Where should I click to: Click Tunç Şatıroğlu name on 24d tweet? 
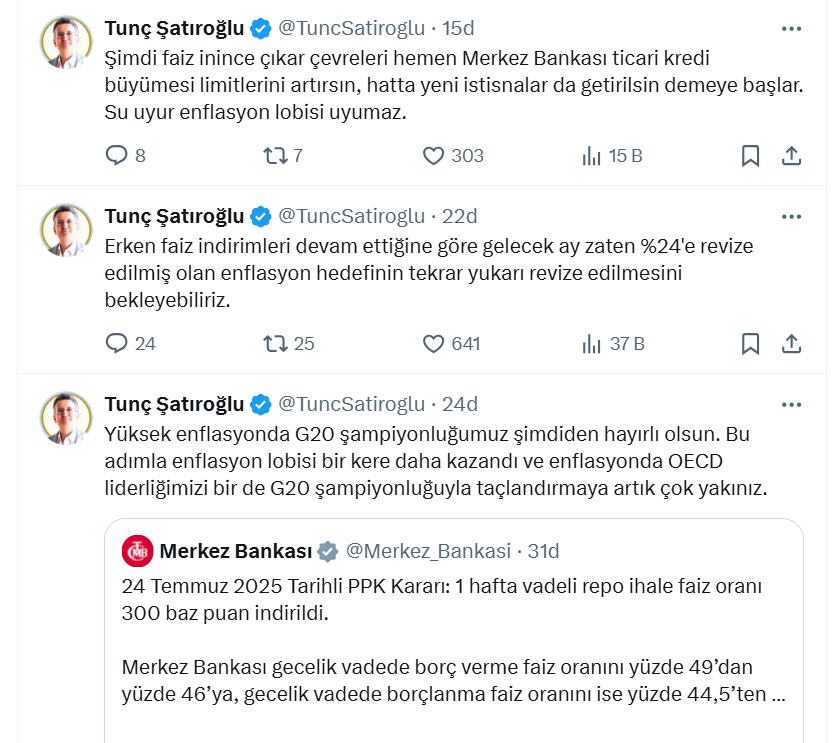point(174,404)
